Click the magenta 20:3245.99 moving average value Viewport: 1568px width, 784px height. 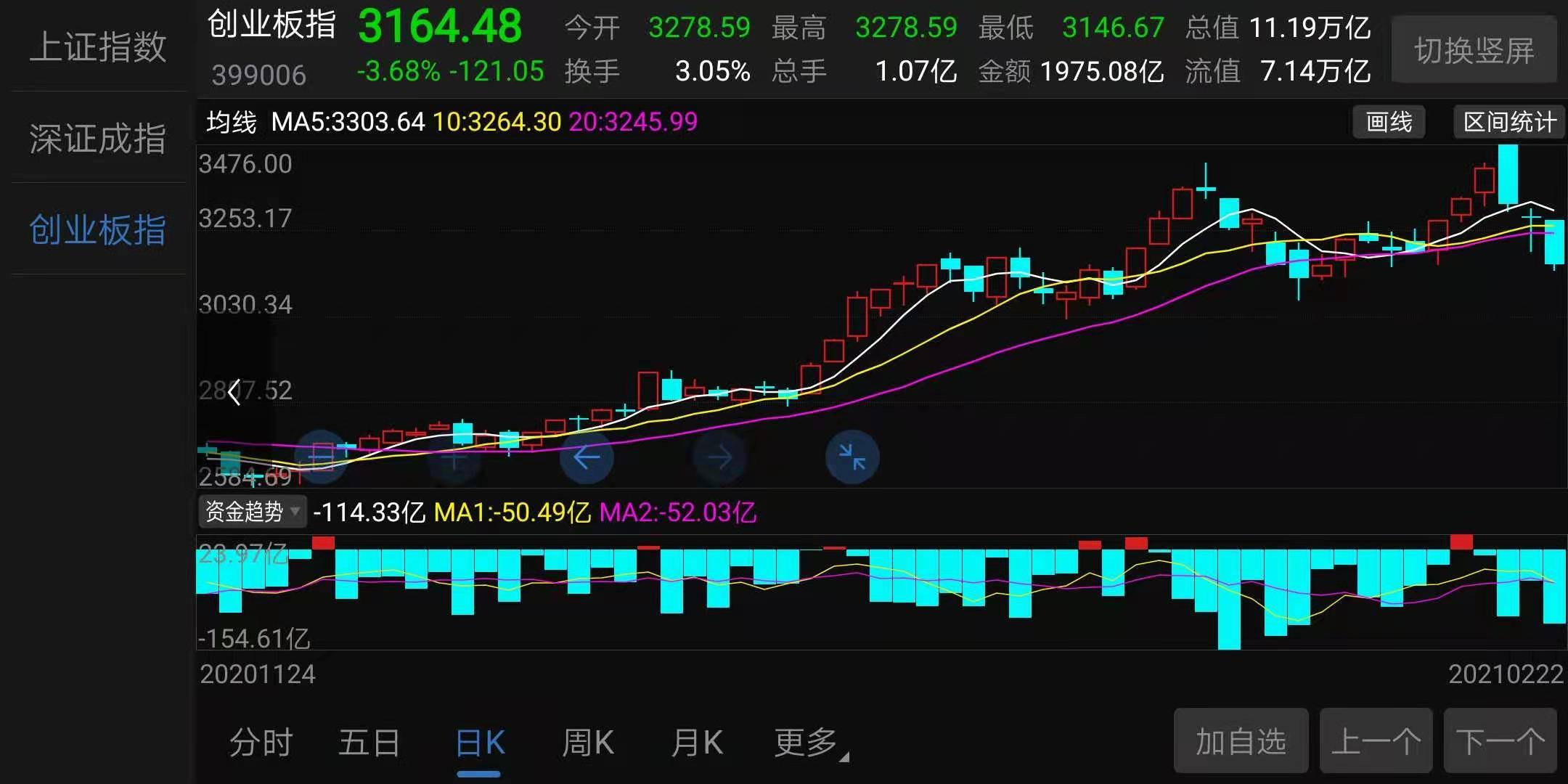(633, 121)
